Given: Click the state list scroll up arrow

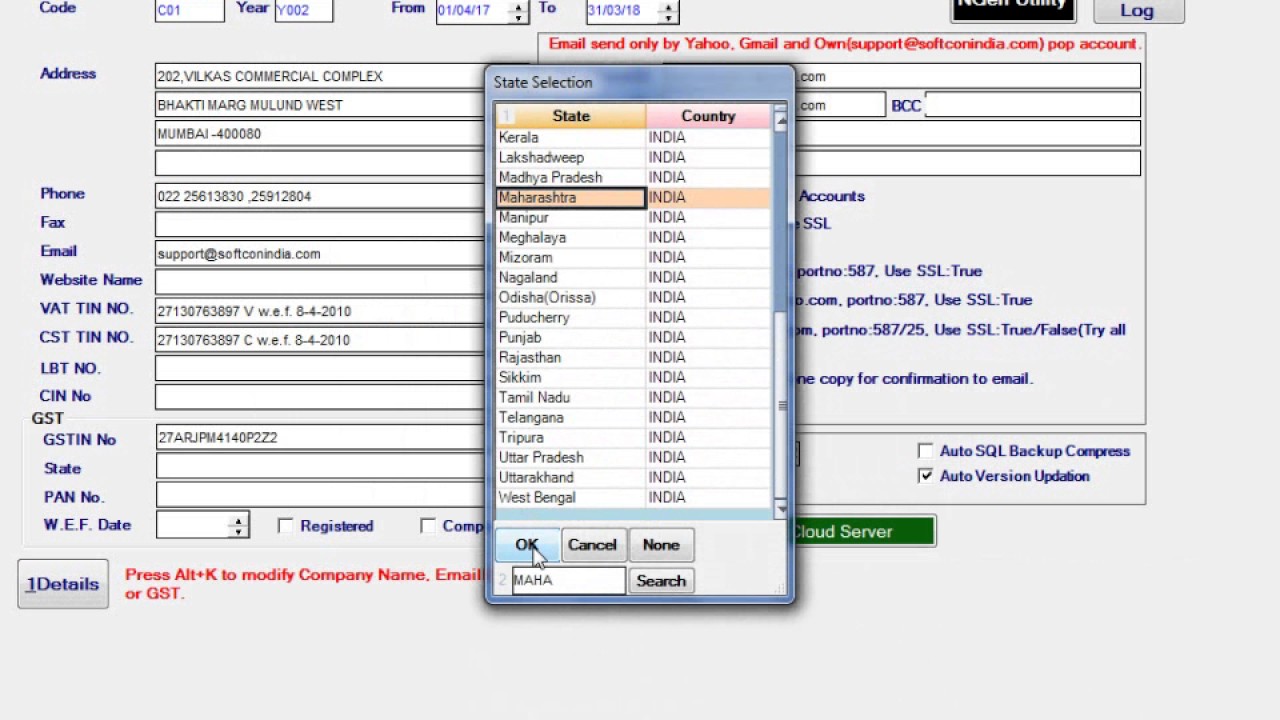Looking at the screenshot, I should (781, 120).
